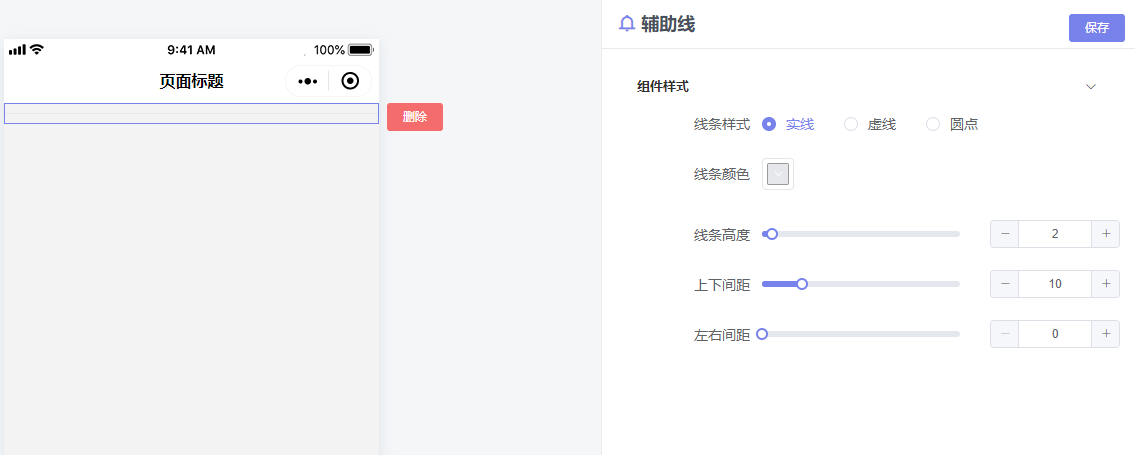Click the plus button for 线条高度

(1105, 234)
